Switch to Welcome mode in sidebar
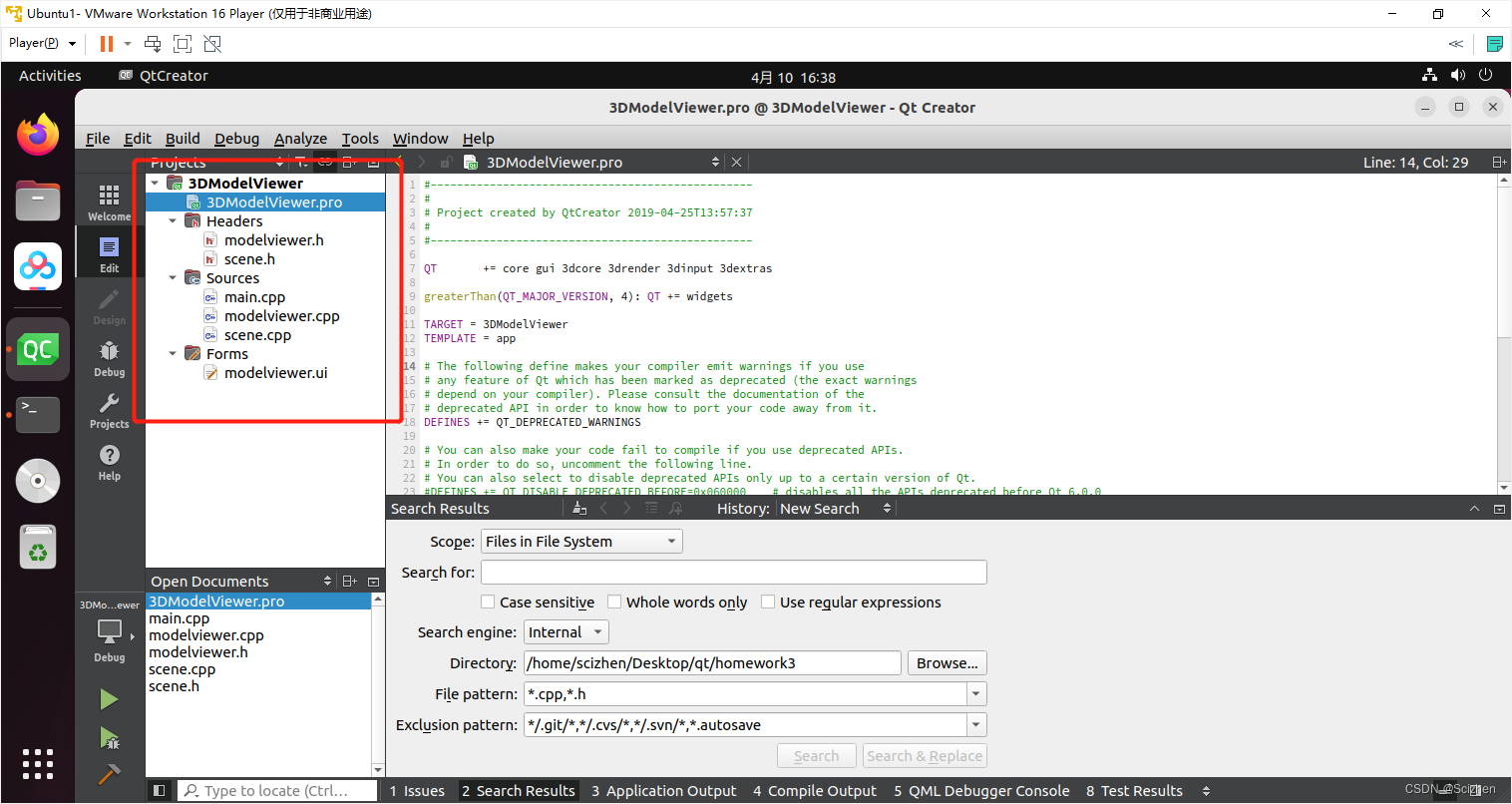Image resolution: width=1512 pixels, height=804 pixels. 109,202
